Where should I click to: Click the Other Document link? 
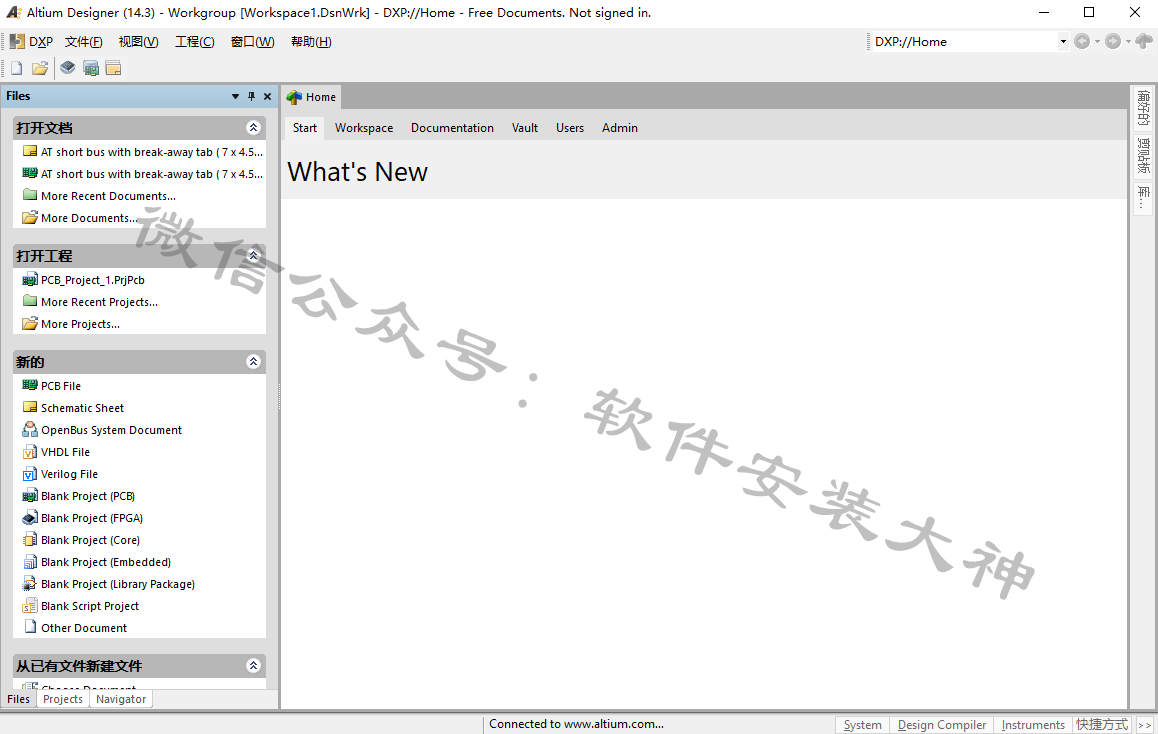[x=84, y=628]
